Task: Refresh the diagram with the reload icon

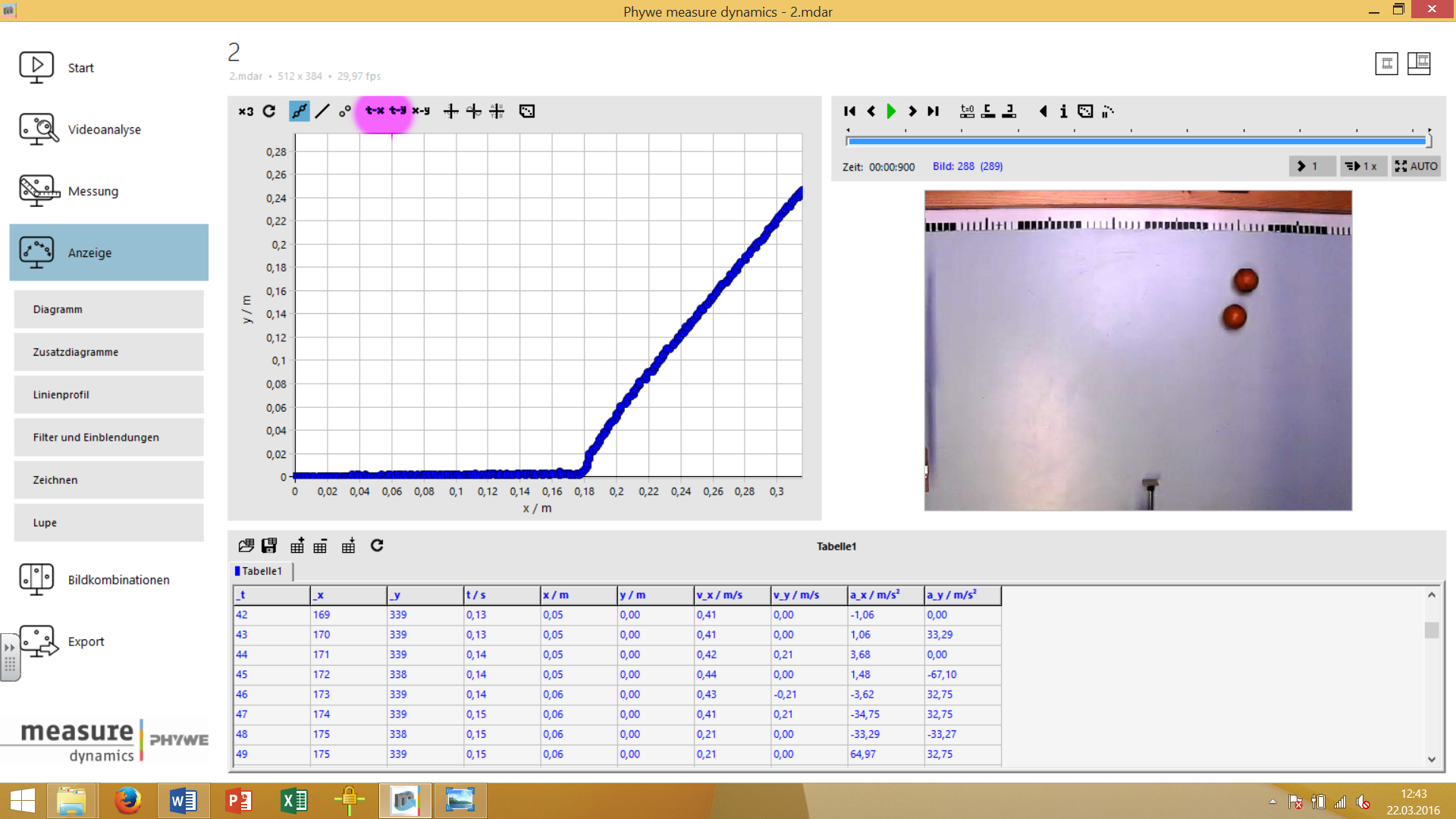Action: 269,111
